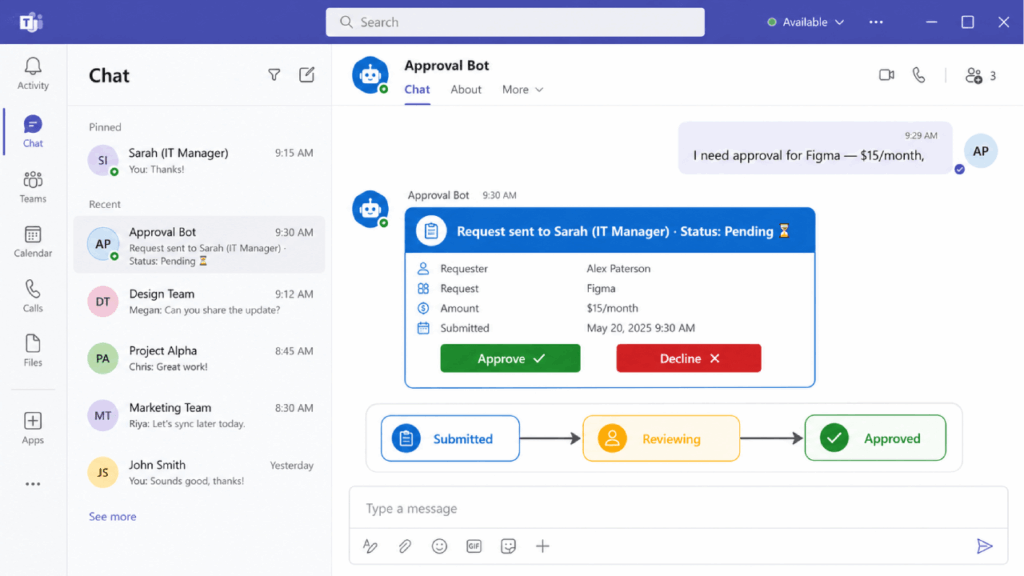Click Alex Paterson requester value
Viewport: 1024px width, 576px height.
point(618,268)
